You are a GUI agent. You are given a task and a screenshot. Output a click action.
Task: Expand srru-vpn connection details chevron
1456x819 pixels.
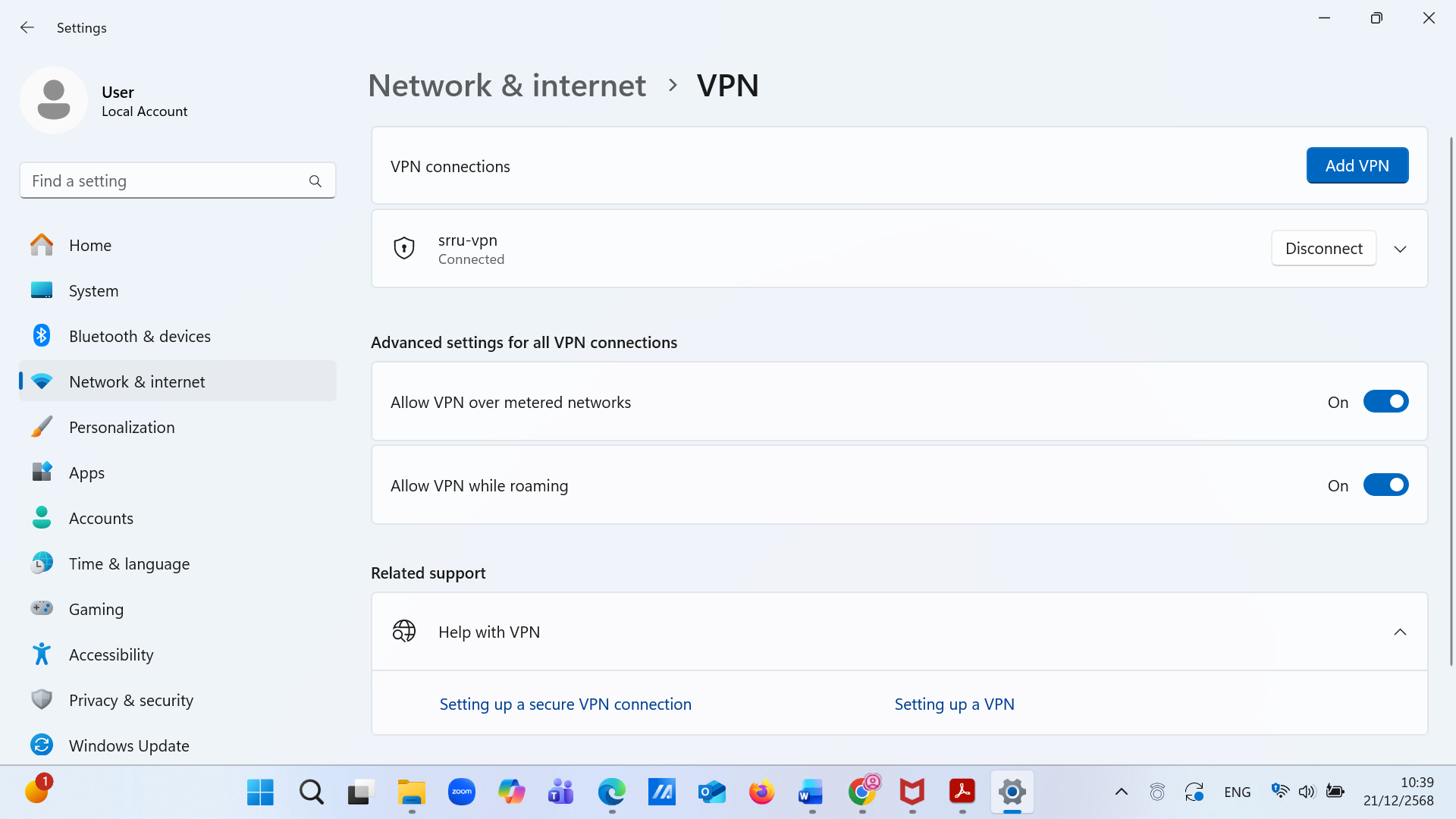pyautogui.click(x=1400, y=249)
